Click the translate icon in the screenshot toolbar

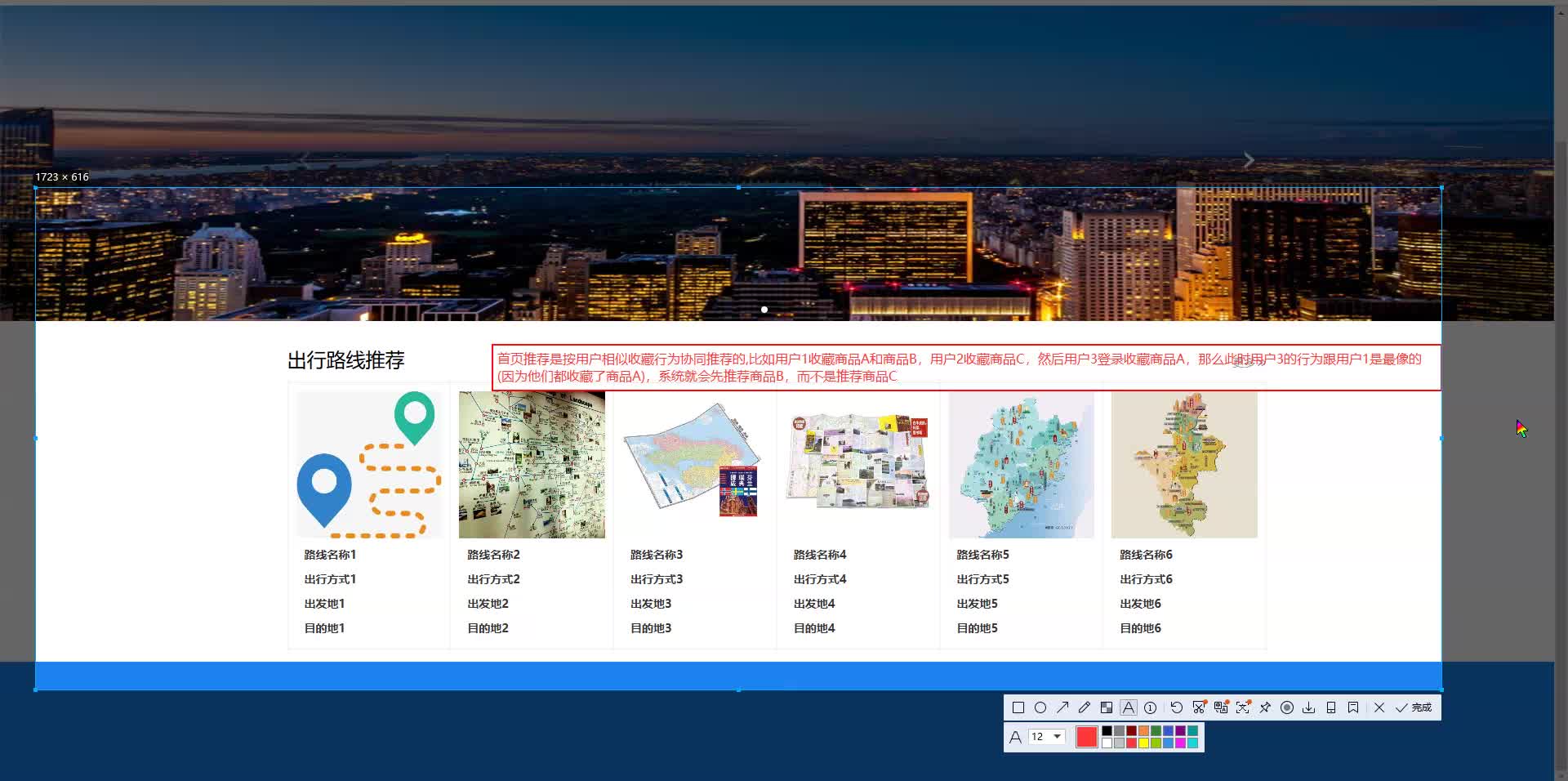1221,707
